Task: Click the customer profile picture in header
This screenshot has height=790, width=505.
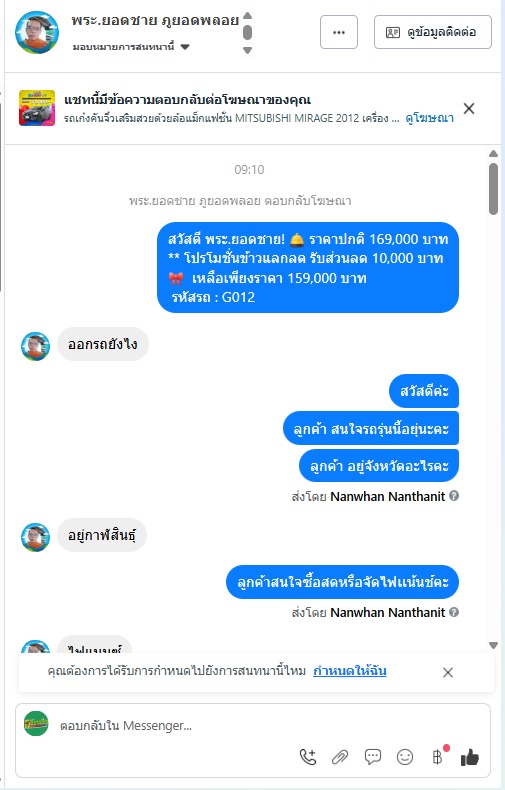Action: pyautogui.click(x=37, y=32)
